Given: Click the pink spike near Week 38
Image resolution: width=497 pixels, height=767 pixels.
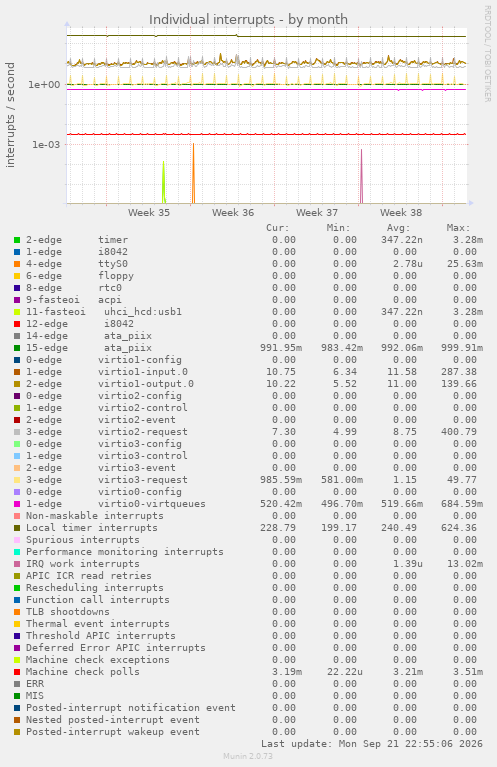Looking at the screenshot, I should pos(361,176).
